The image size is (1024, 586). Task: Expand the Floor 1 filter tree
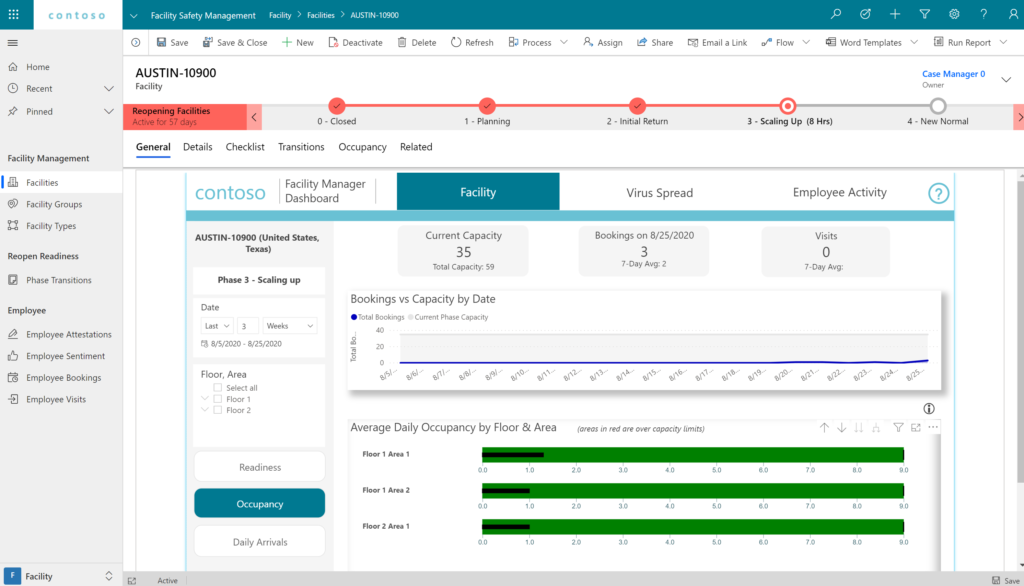(x=205, y=399)
